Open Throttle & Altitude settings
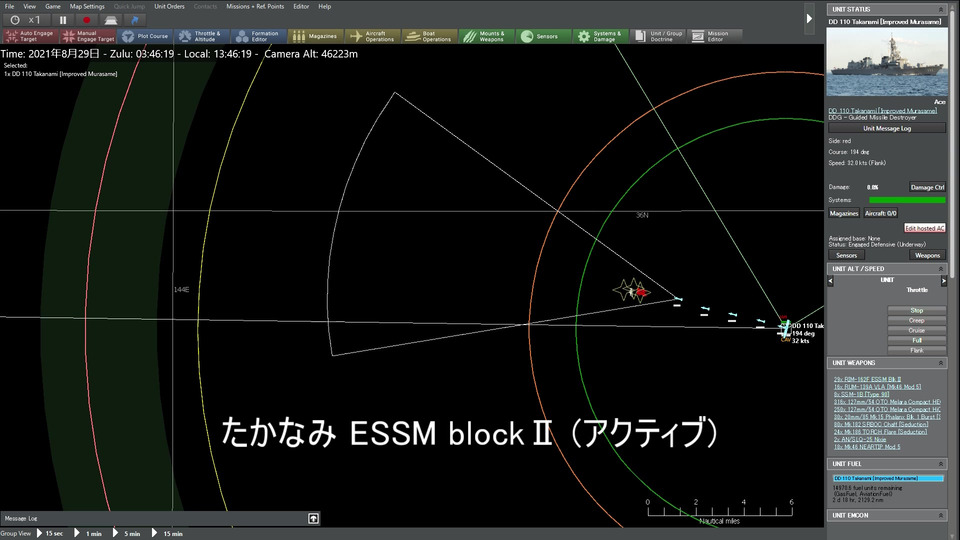Viewport: 960px width, 540px height. click(x=201, y=36)
